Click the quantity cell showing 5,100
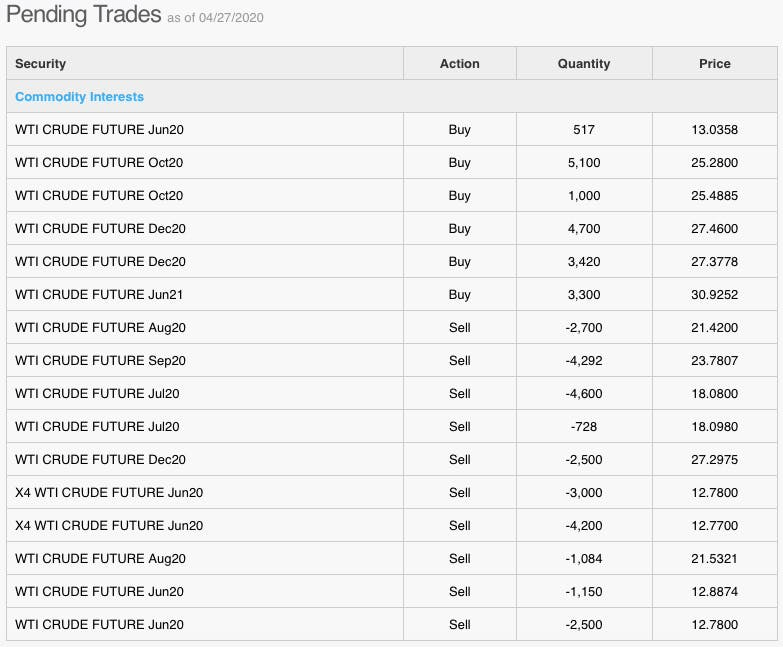783x647 pixels. pyautogui.click(x=584, y=163)
